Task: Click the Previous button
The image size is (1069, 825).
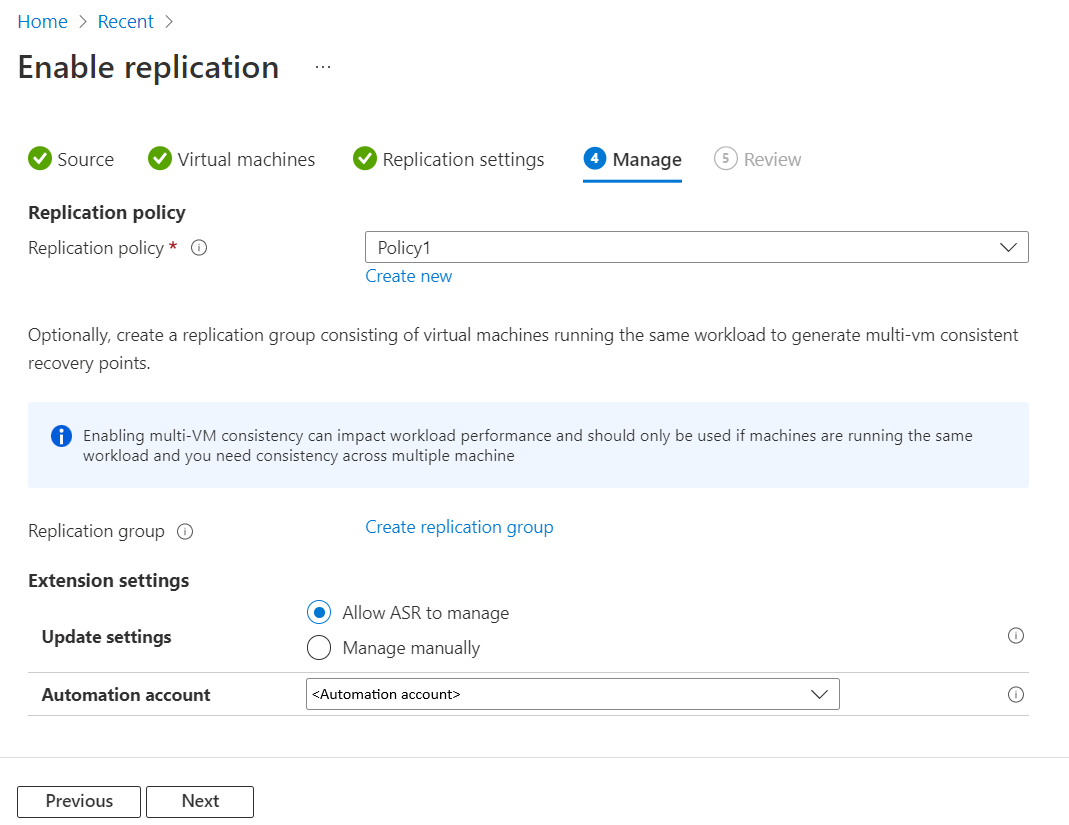Action: [79, 801]
